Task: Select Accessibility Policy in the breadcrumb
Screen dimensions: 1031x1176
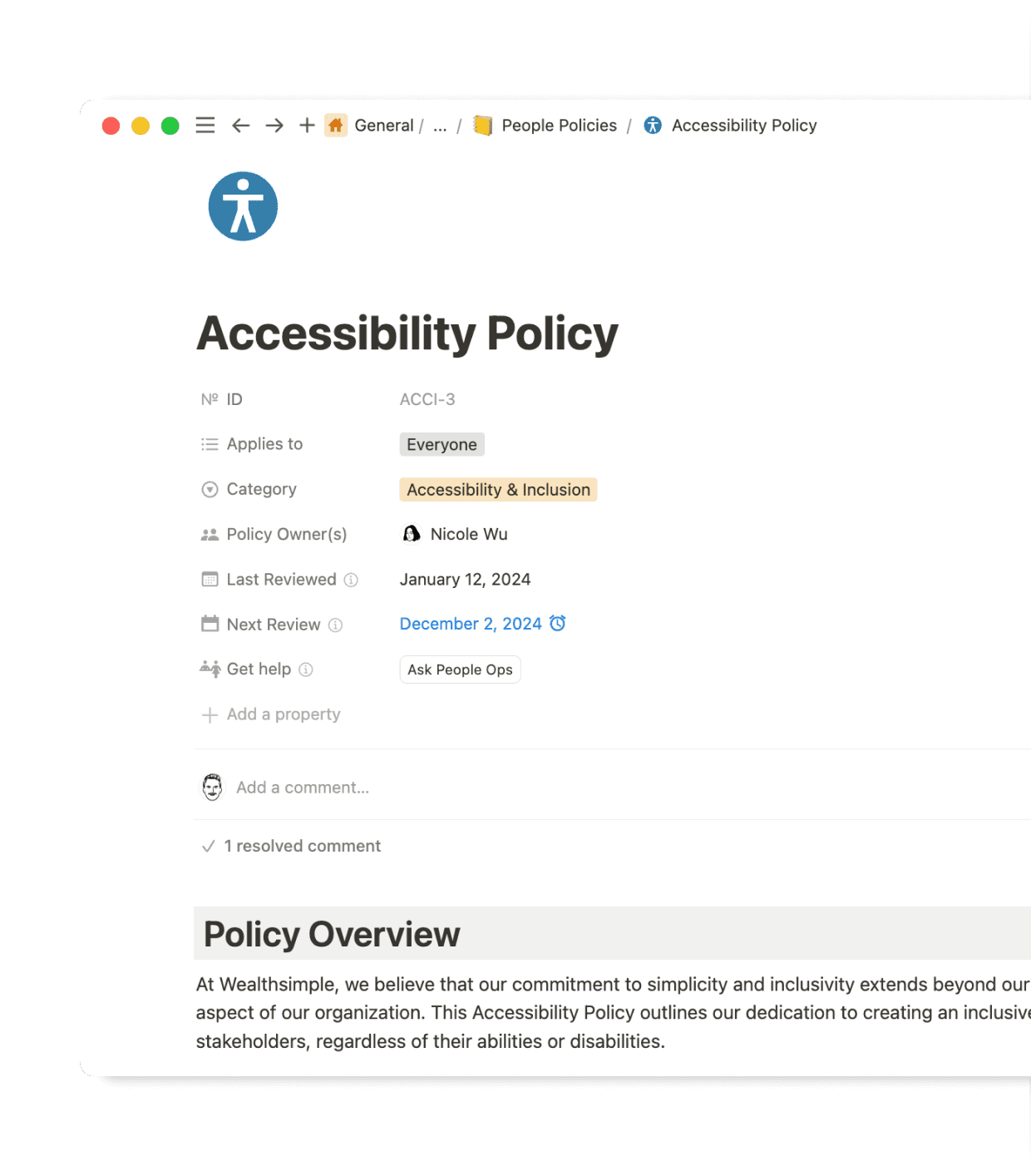Action: click(744, 126)
